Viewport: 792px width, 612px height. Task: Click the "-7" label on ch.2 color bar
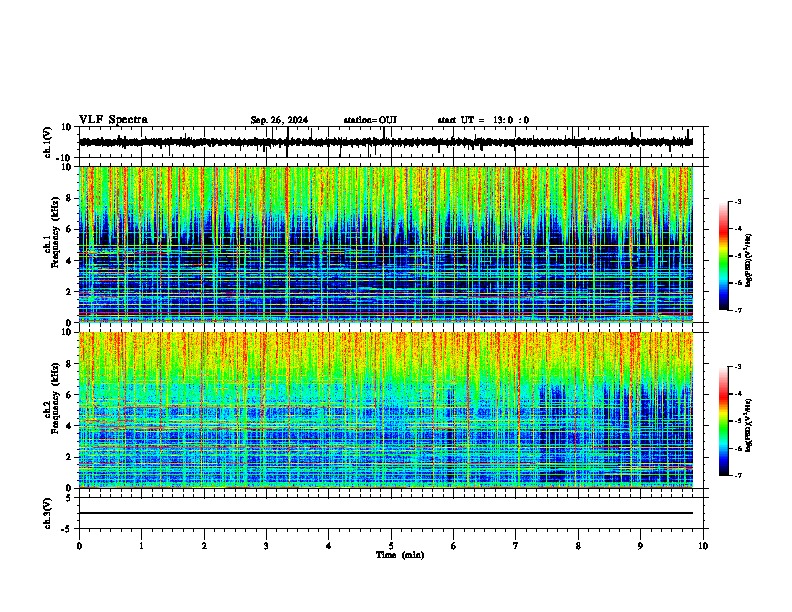pyautogui.click(x=738, y=475)
